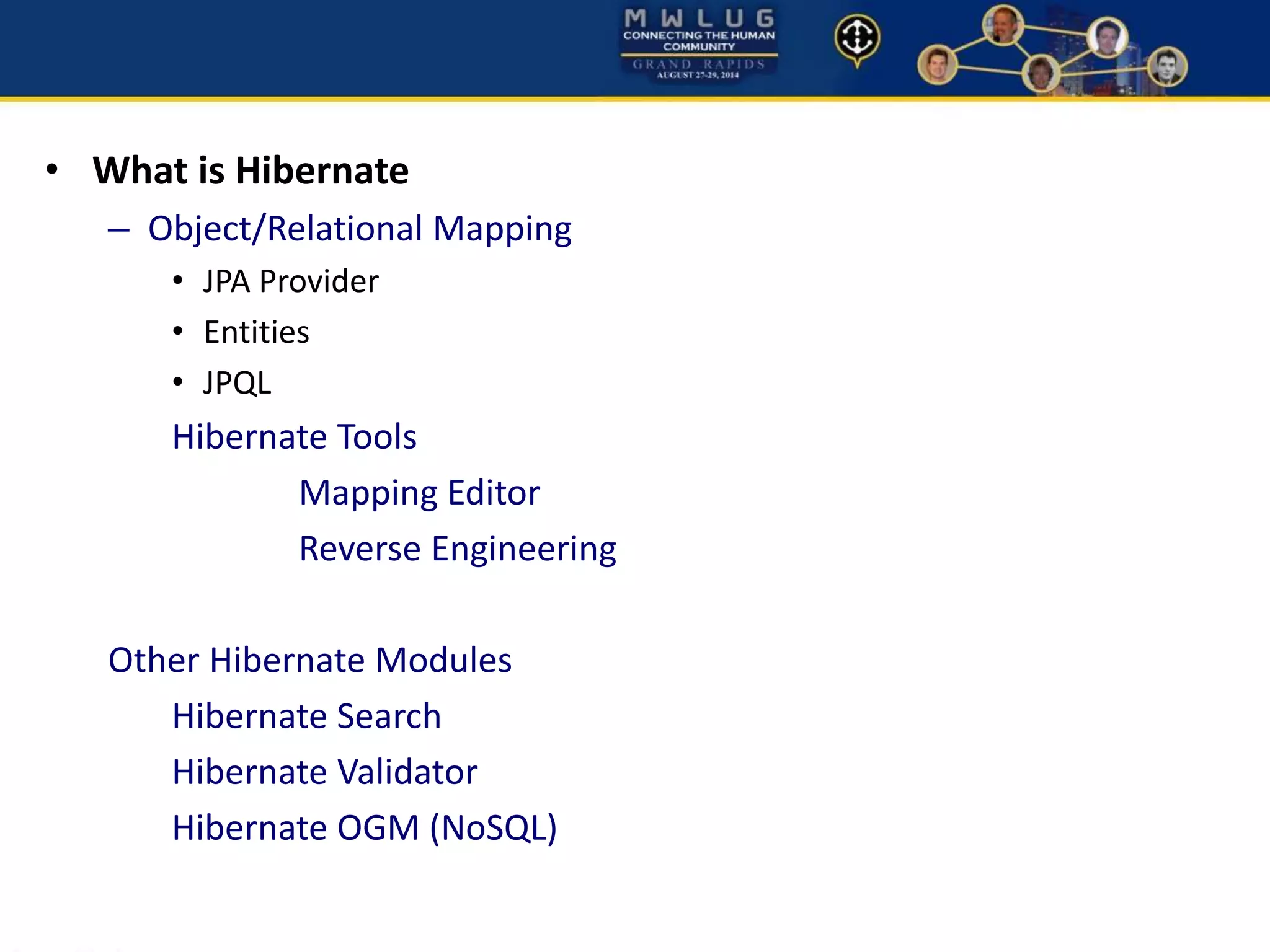The image size is (1270, 952).
Task: Click 'Hibernate OGM (NoSQL)' line
Action: pos(365,828)
